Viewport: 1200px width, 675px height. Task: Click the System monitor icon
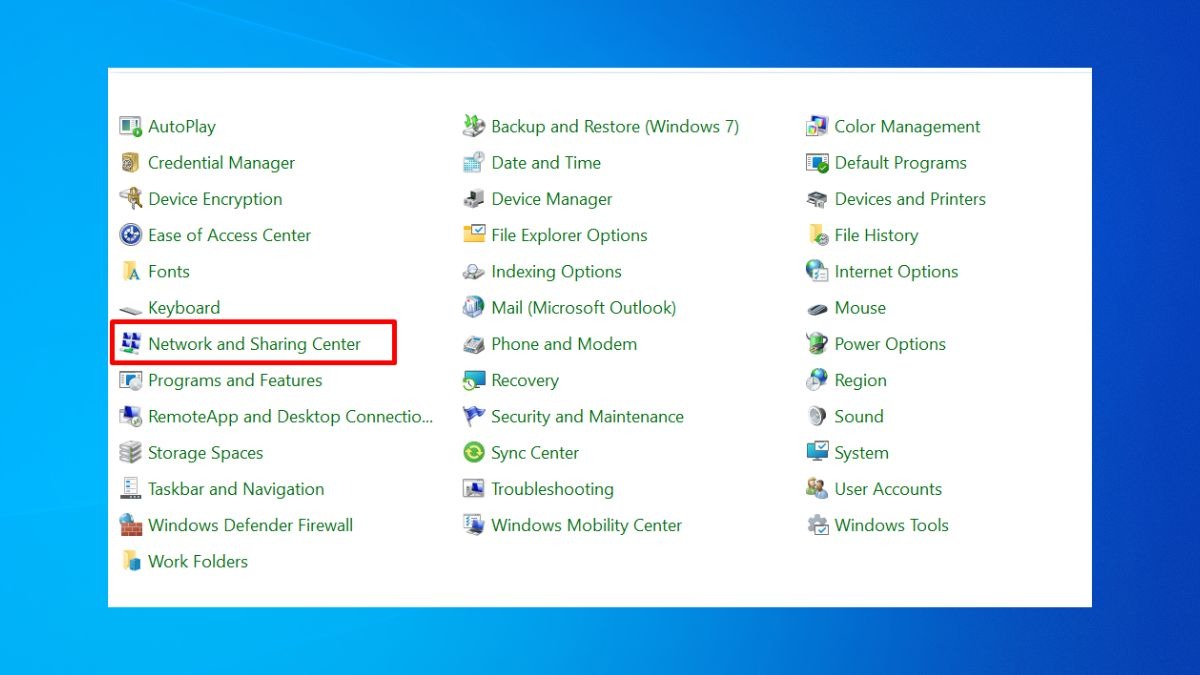point(818,453)
